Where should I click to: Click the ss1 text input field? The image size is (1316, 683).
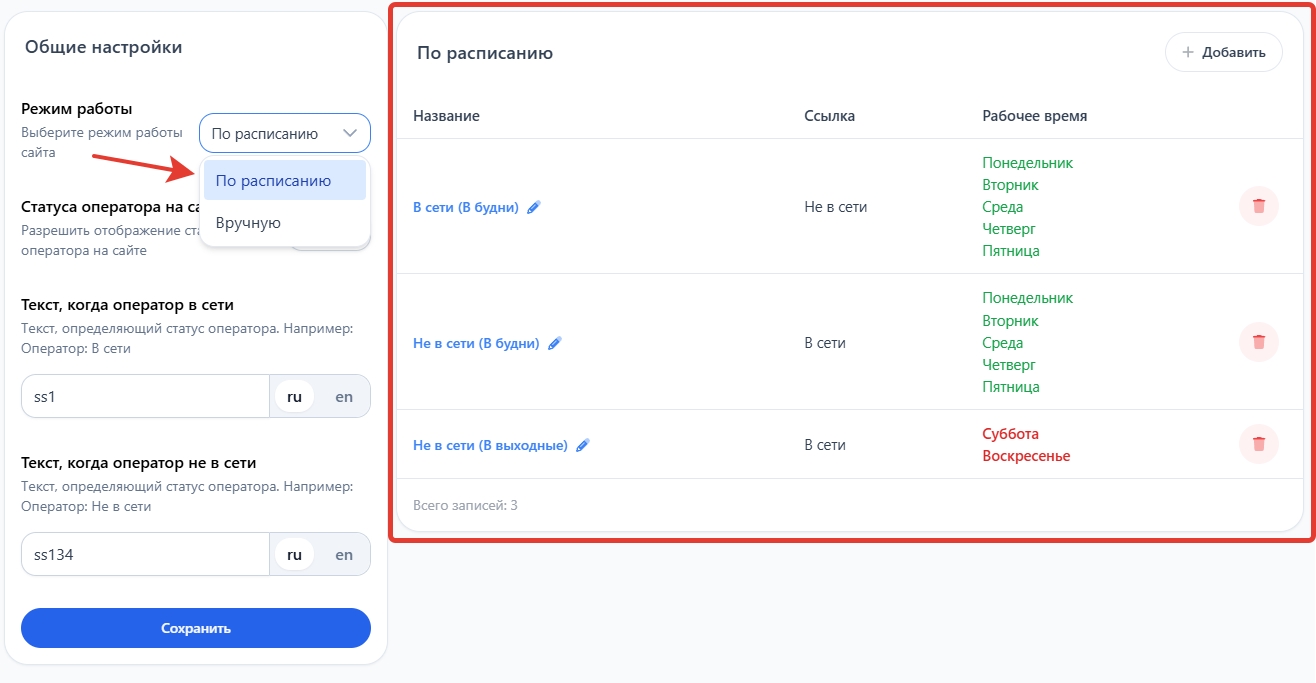click(x=145, y=396)
